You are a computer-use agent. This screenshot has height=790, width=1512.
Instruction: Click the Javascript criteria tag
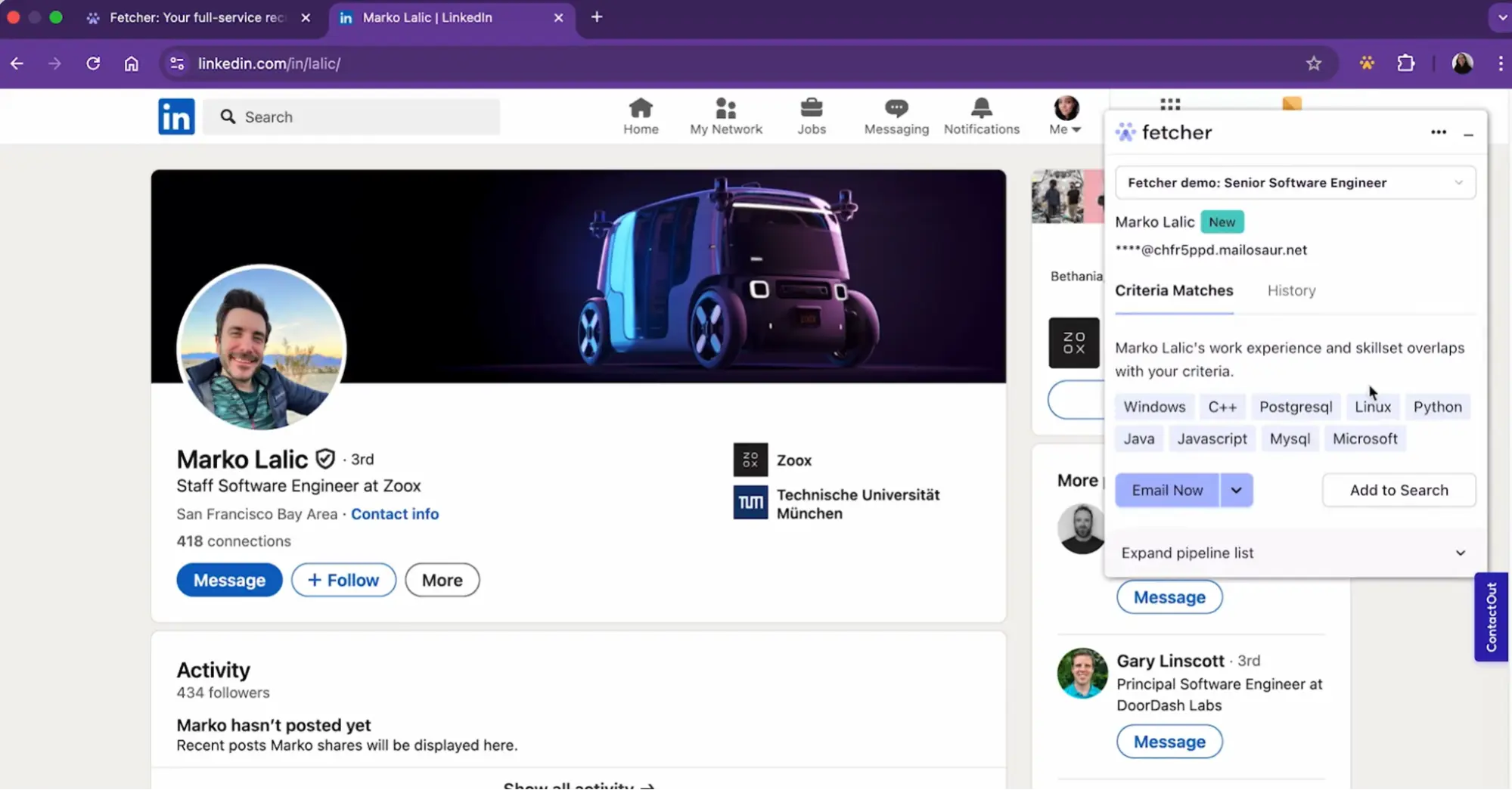point(1212,438)
